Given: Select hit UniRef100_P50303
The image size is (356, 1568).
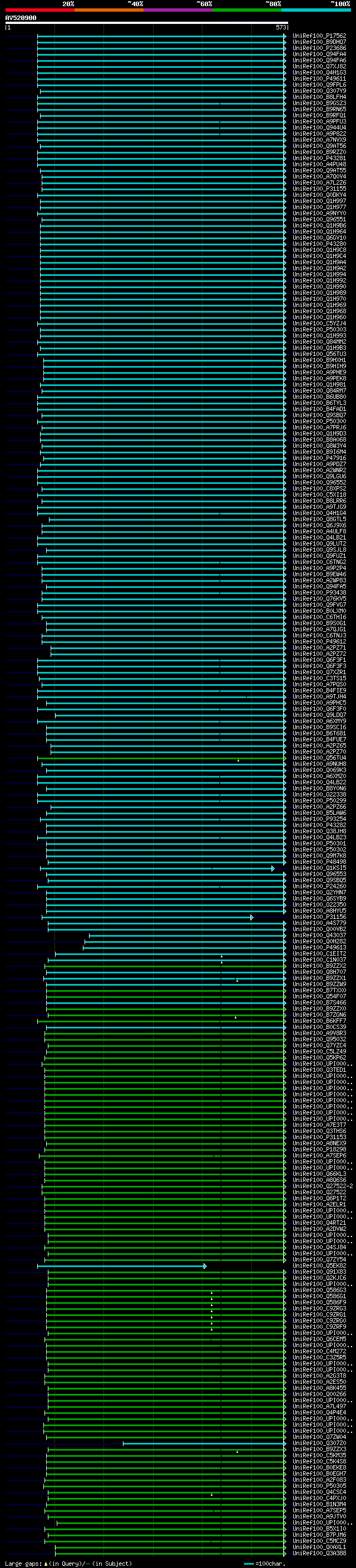Looking at the screenshot, I should pos(319,329).
